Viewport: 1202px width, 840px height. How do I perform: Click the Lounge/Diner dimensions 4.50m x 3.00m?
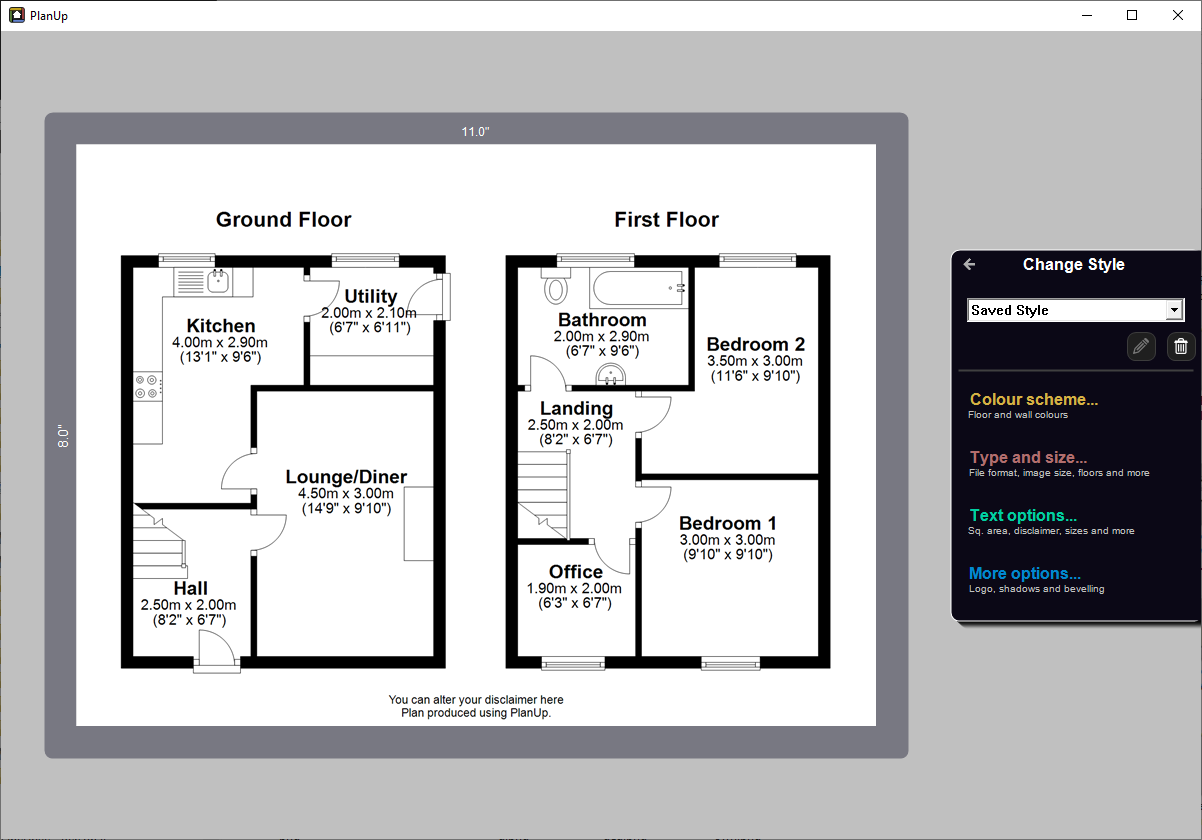tap(346, 494)
